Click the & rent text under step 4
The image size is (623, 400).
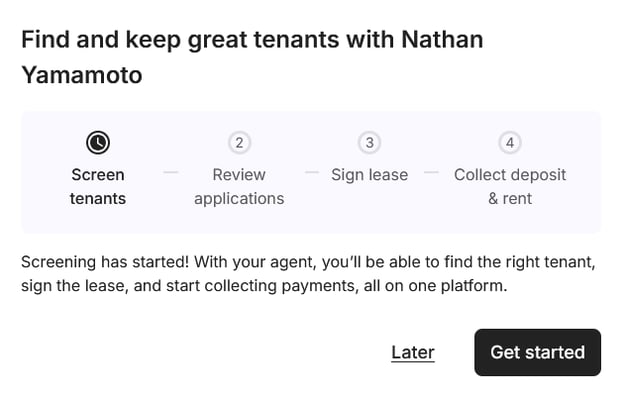click(x=510, y=199)
